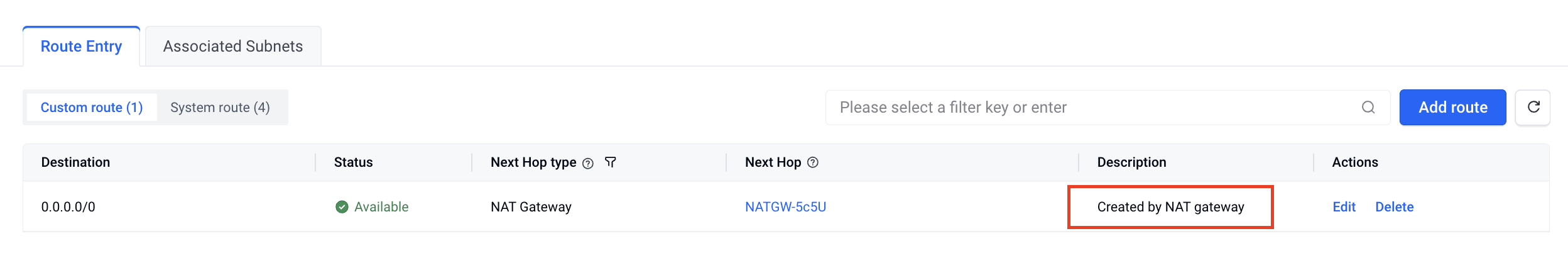Click the Add route button

[x=1452, y=108]
